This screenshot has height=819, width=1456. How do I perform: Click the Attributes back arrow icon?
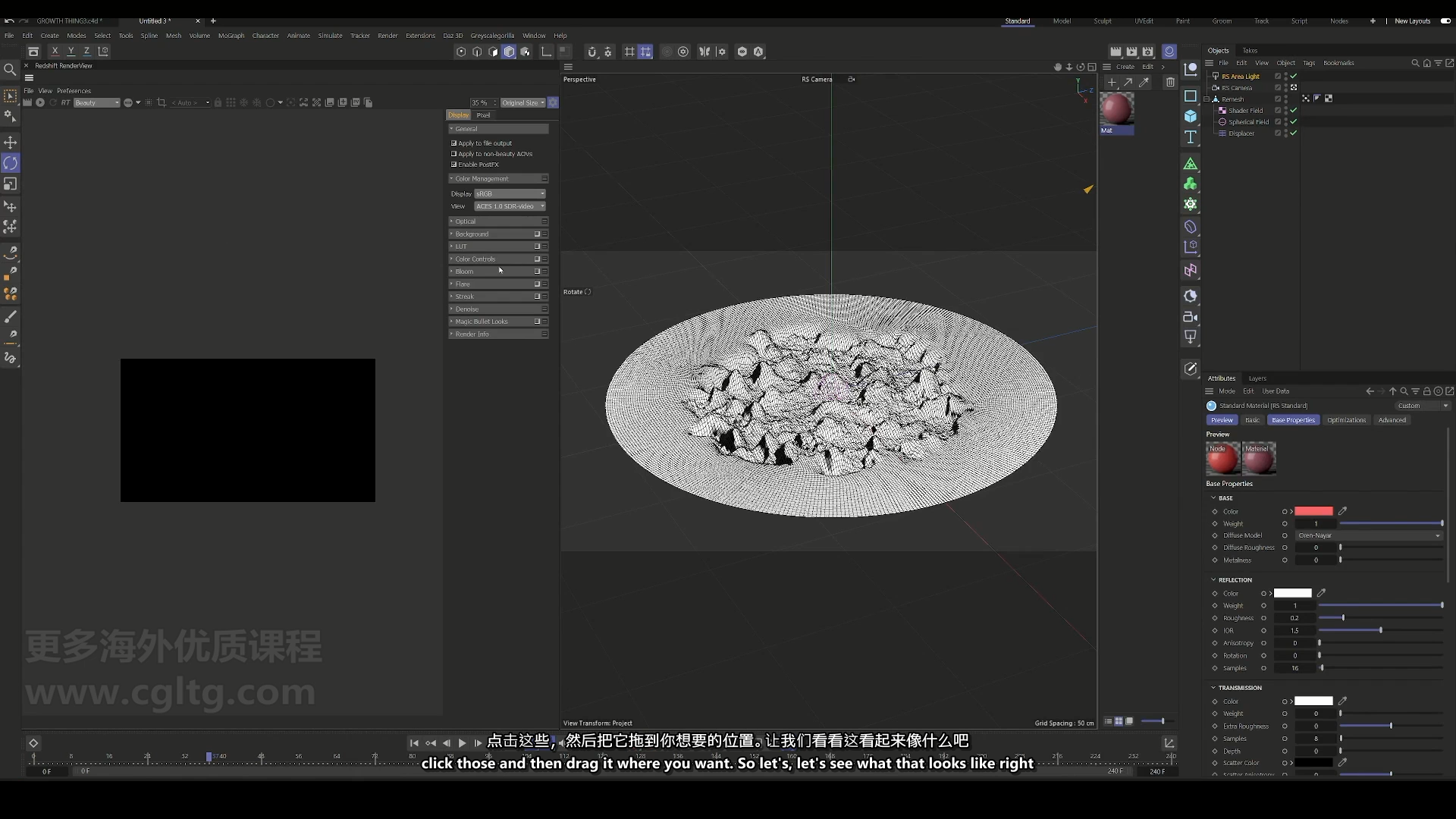pyautogui.click(x=1370, y=391)
